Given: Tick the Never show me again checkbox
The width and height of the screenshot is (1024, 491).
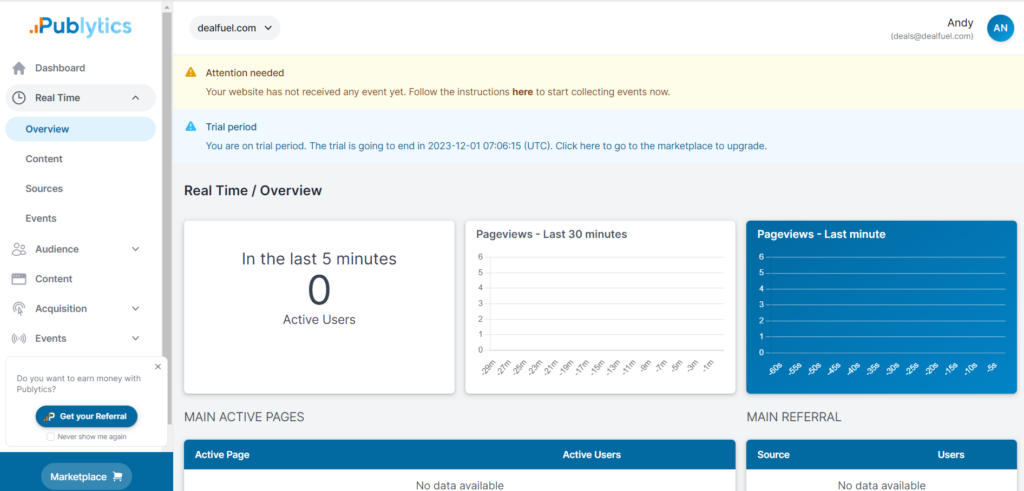Looking at the screenshot, I should 51,437.
